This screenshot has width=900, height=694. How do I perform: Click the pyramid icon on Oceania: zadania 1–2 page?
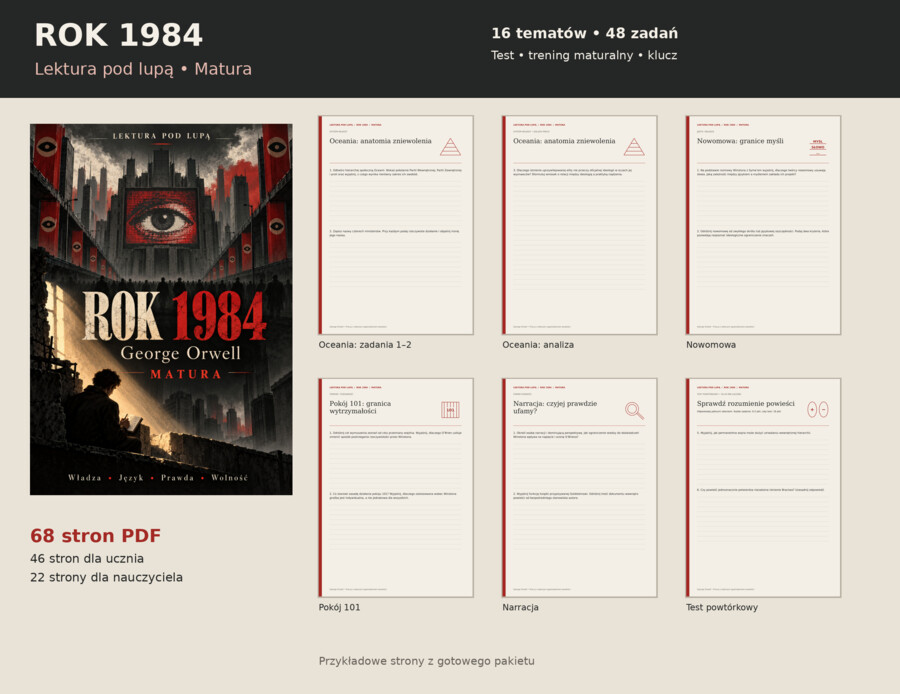(451, 147)
